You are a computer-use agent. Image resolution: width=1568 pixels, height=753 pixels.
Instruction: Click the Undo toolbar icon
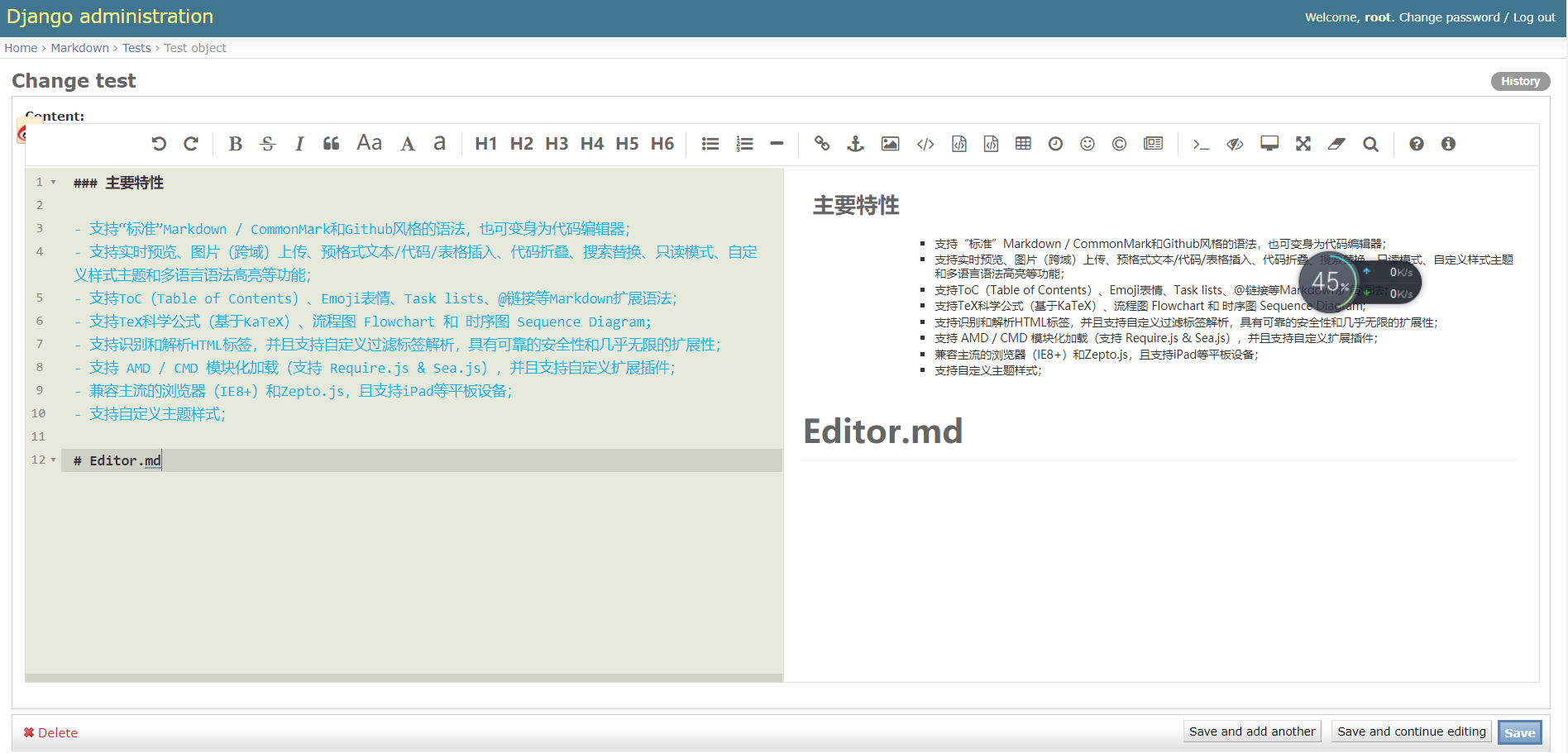159,144
